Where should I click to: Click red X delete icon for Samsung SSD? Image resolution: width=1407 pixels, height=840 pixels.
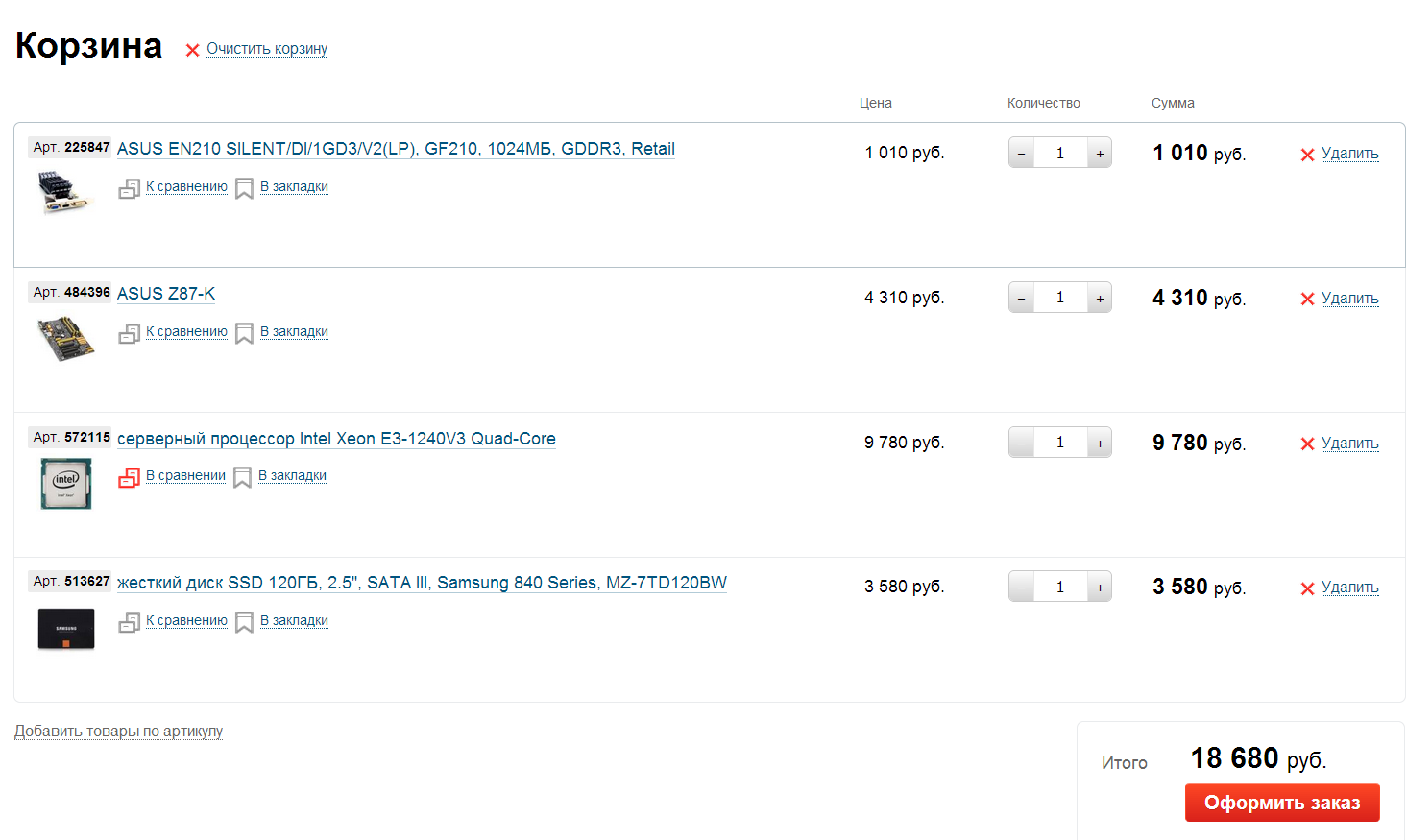(x=1307, y=588)
